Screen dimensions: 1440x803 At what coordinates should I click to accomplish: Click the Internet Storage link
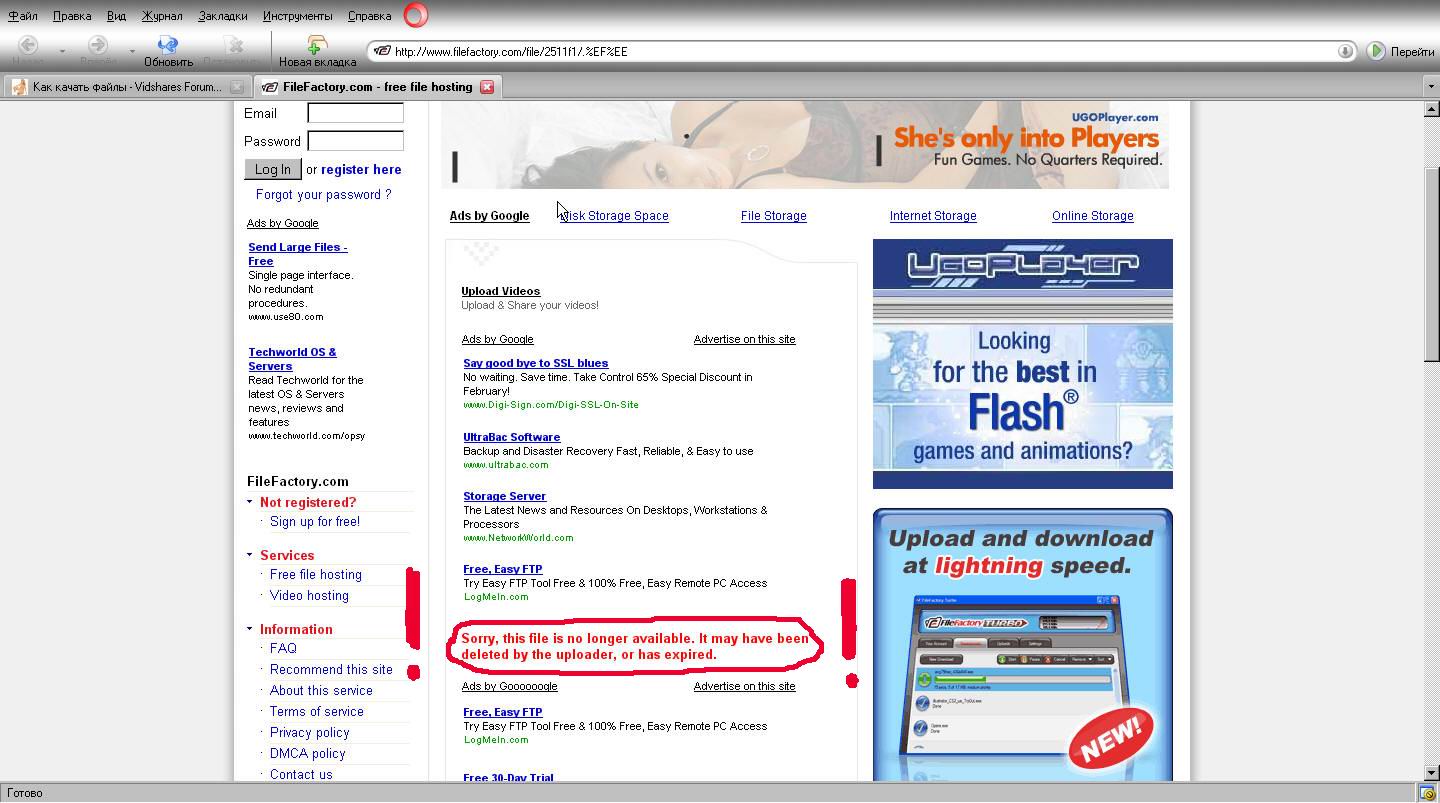tap(933, 216)
